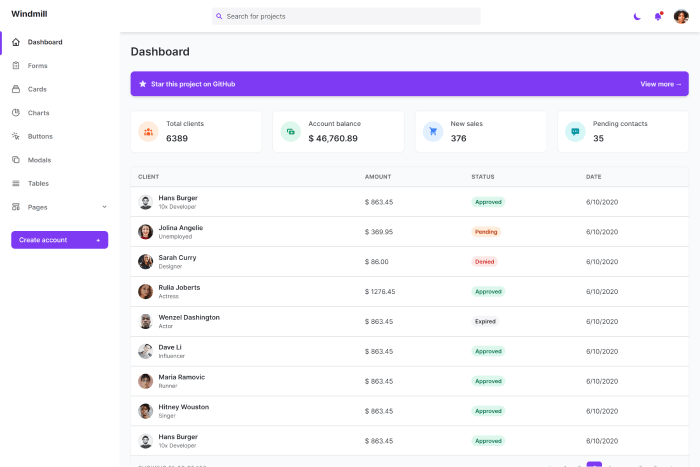Click Star this project on GitHub

pyautogui.click(x=193, y=84)
